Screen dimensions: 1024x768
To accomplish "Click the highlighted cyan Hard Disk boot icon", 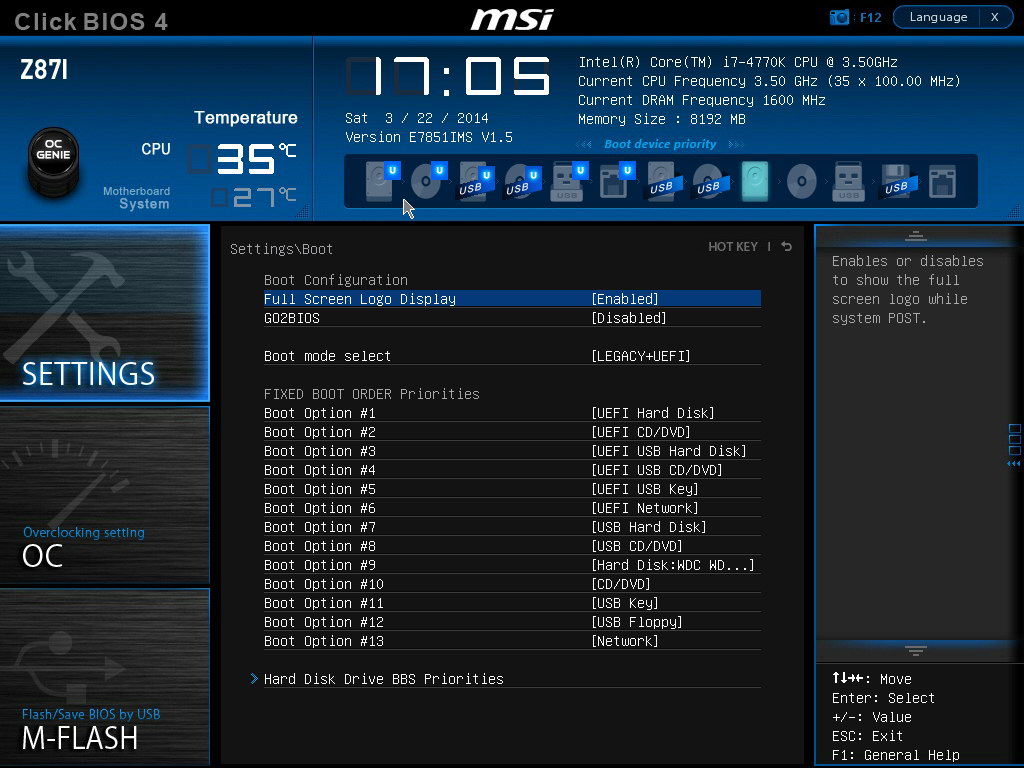I will [755, 181].
